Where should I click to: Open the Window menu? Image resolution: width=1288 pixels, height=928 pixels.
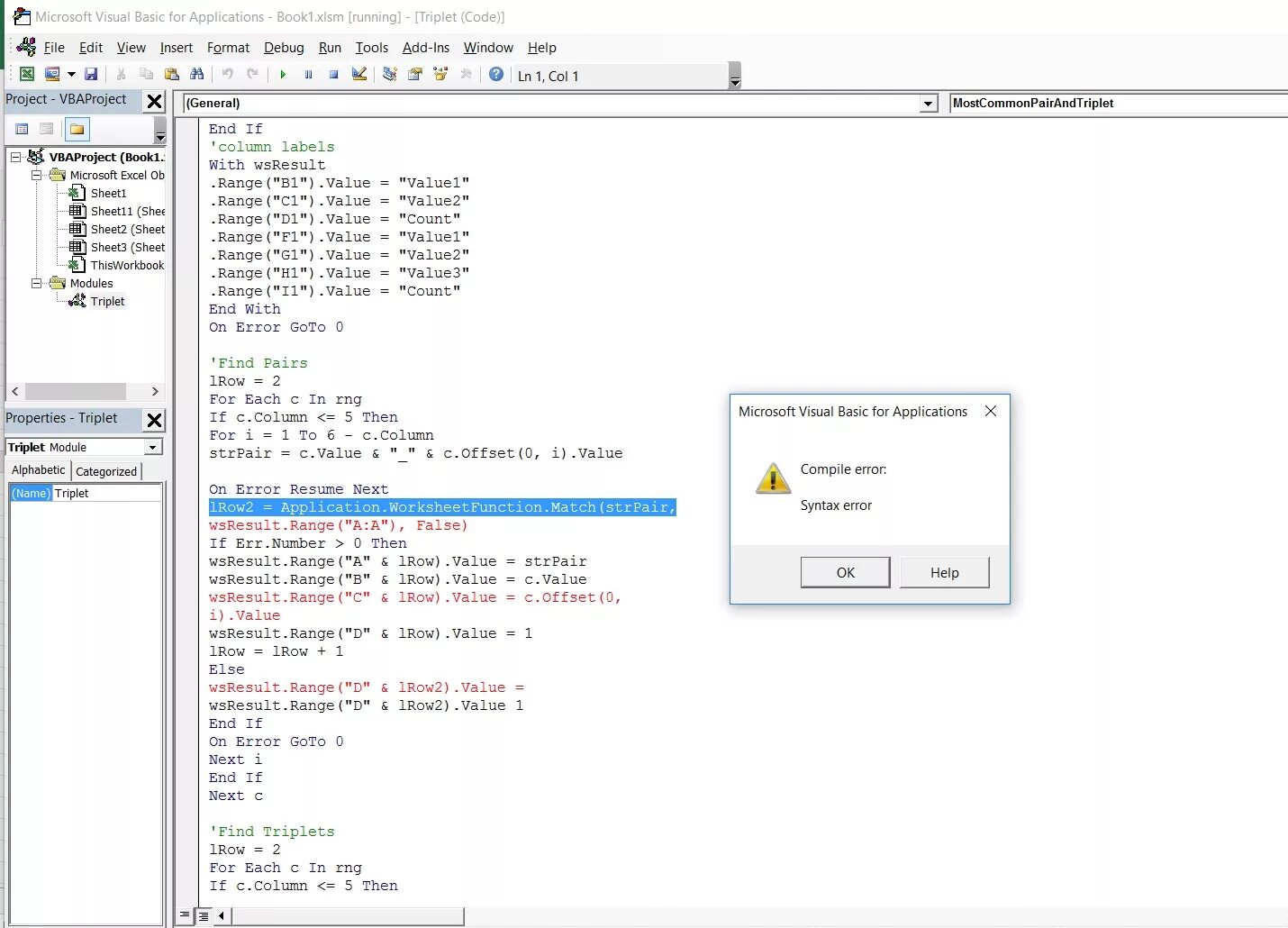click(488, 48)
